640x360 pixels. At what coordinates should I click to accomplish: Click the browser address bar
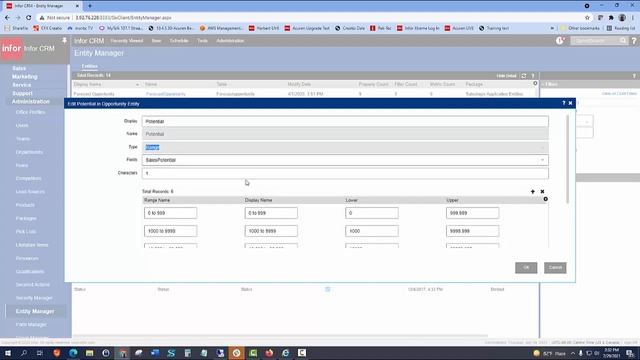310,18
